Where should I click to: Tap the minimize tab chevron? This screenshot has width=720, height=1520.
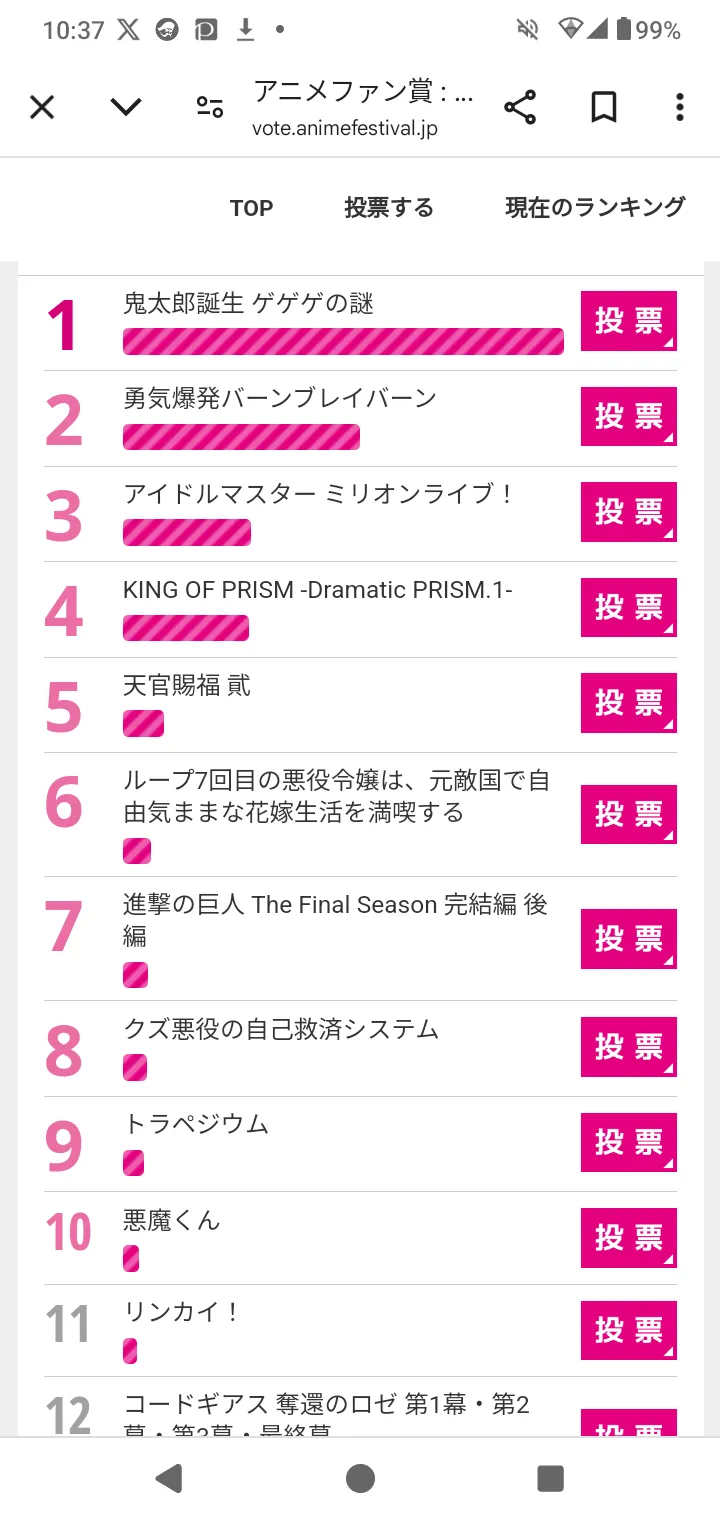point(126,107)
